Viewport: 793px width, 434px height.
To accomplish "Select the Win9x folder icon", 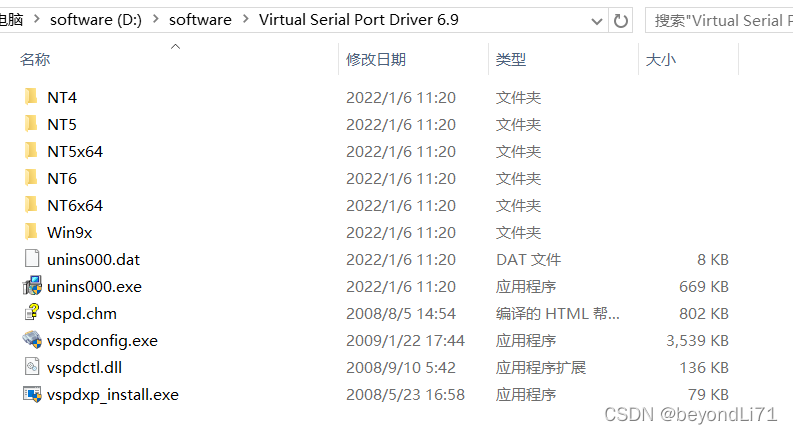I will point(31,232).
